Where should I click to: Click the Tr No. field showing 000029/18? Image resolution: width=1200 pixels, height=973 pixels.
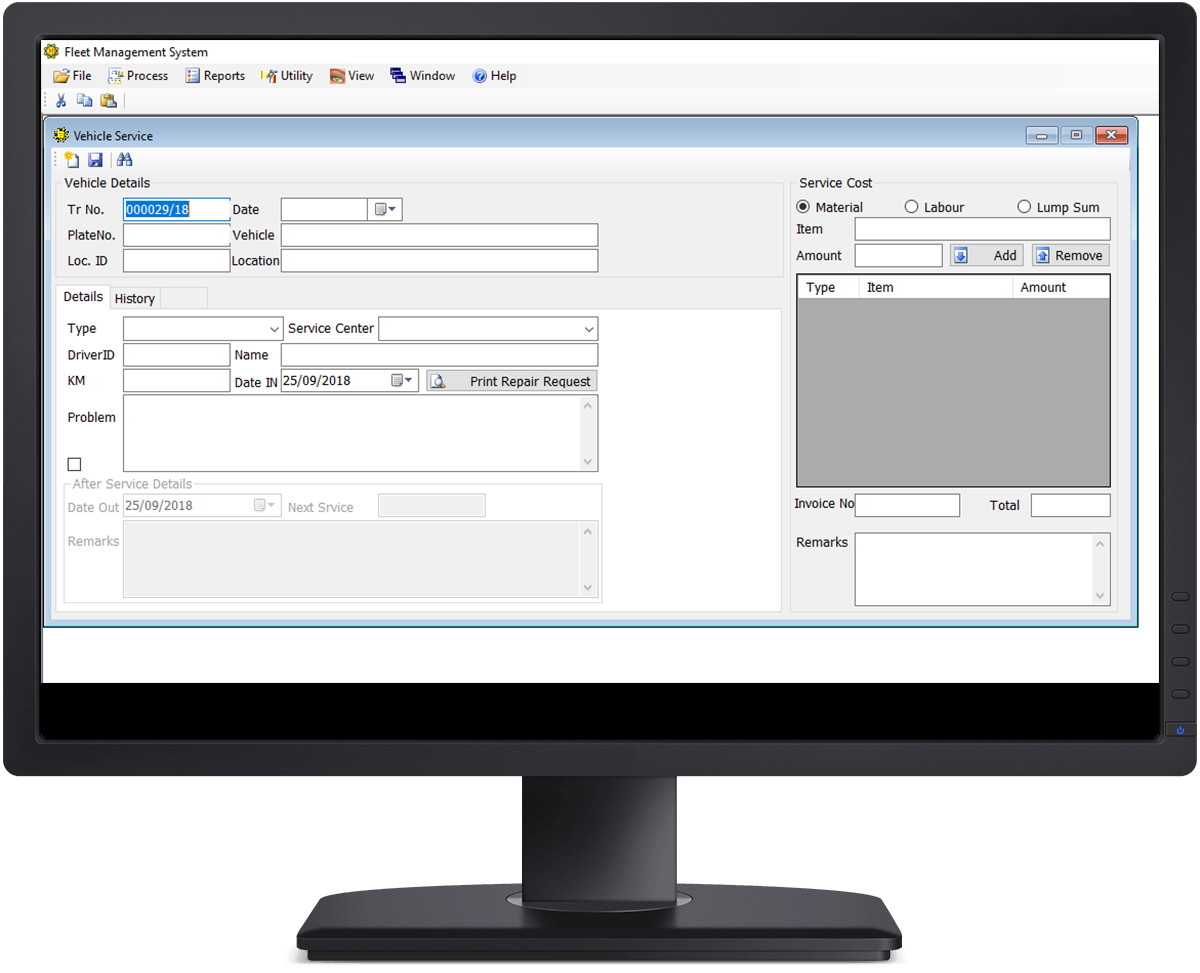pyautogui.click(x=177, y=210)
